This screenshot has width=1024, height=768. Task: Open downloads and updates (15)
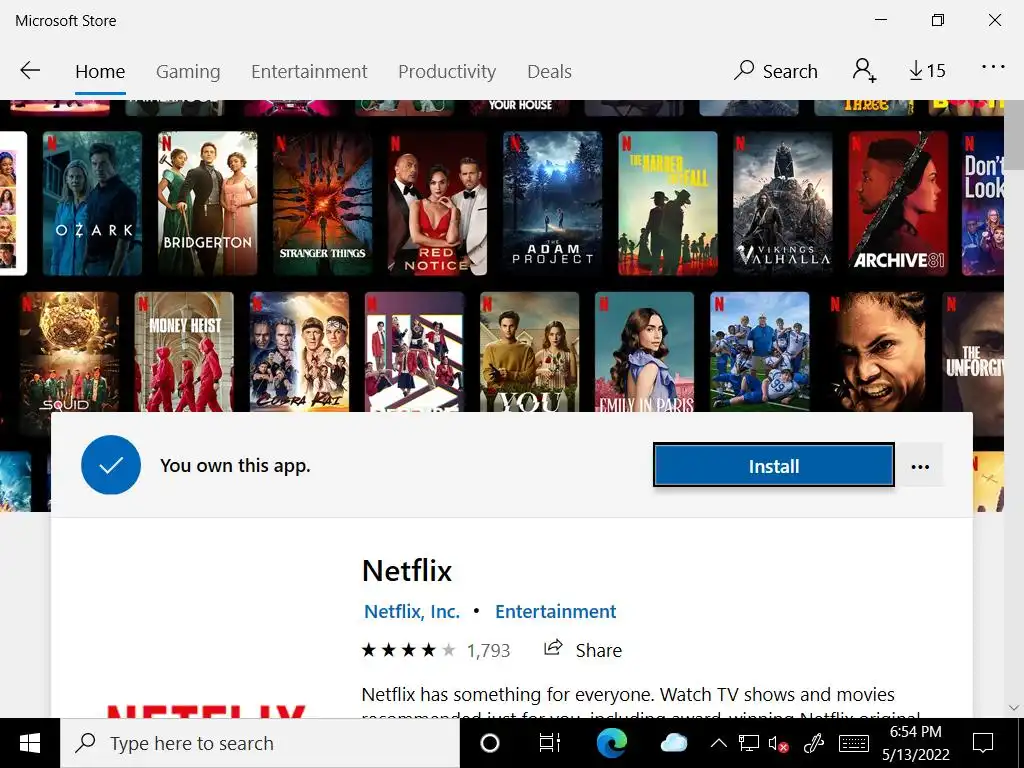pos(927,71)
